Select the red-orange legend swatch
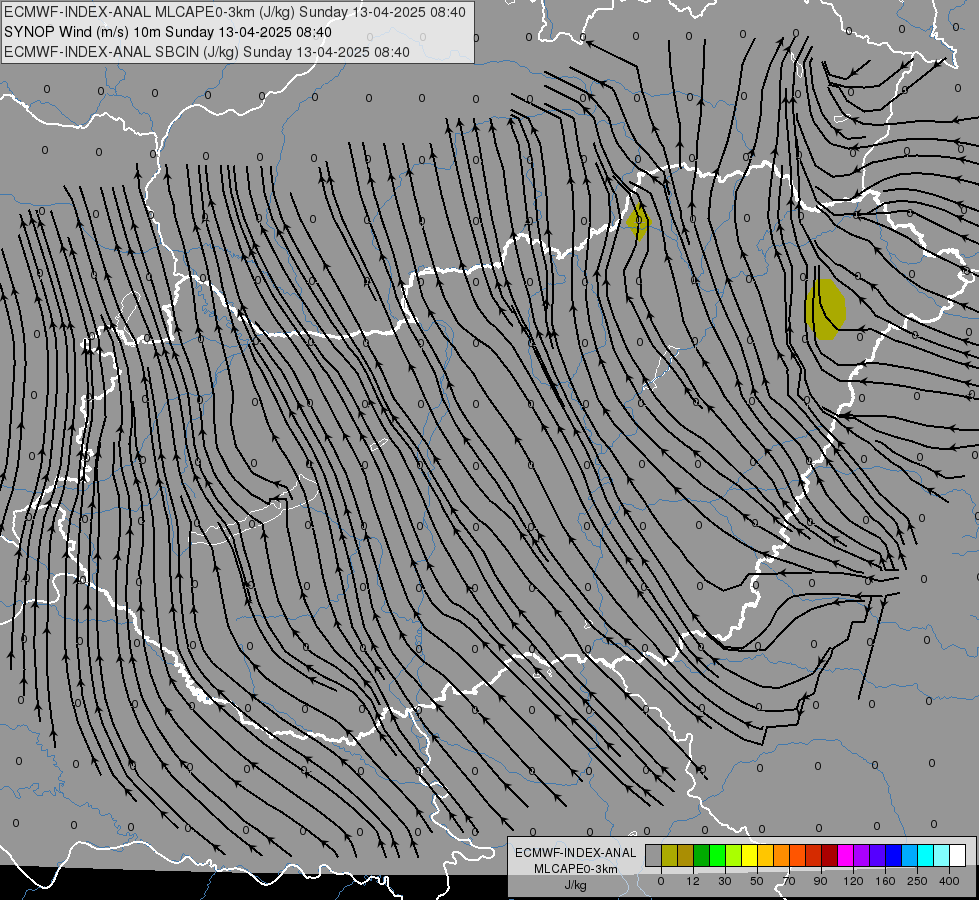Image resolution: width=979 pixels, height=900 pixels. [798, 855]
